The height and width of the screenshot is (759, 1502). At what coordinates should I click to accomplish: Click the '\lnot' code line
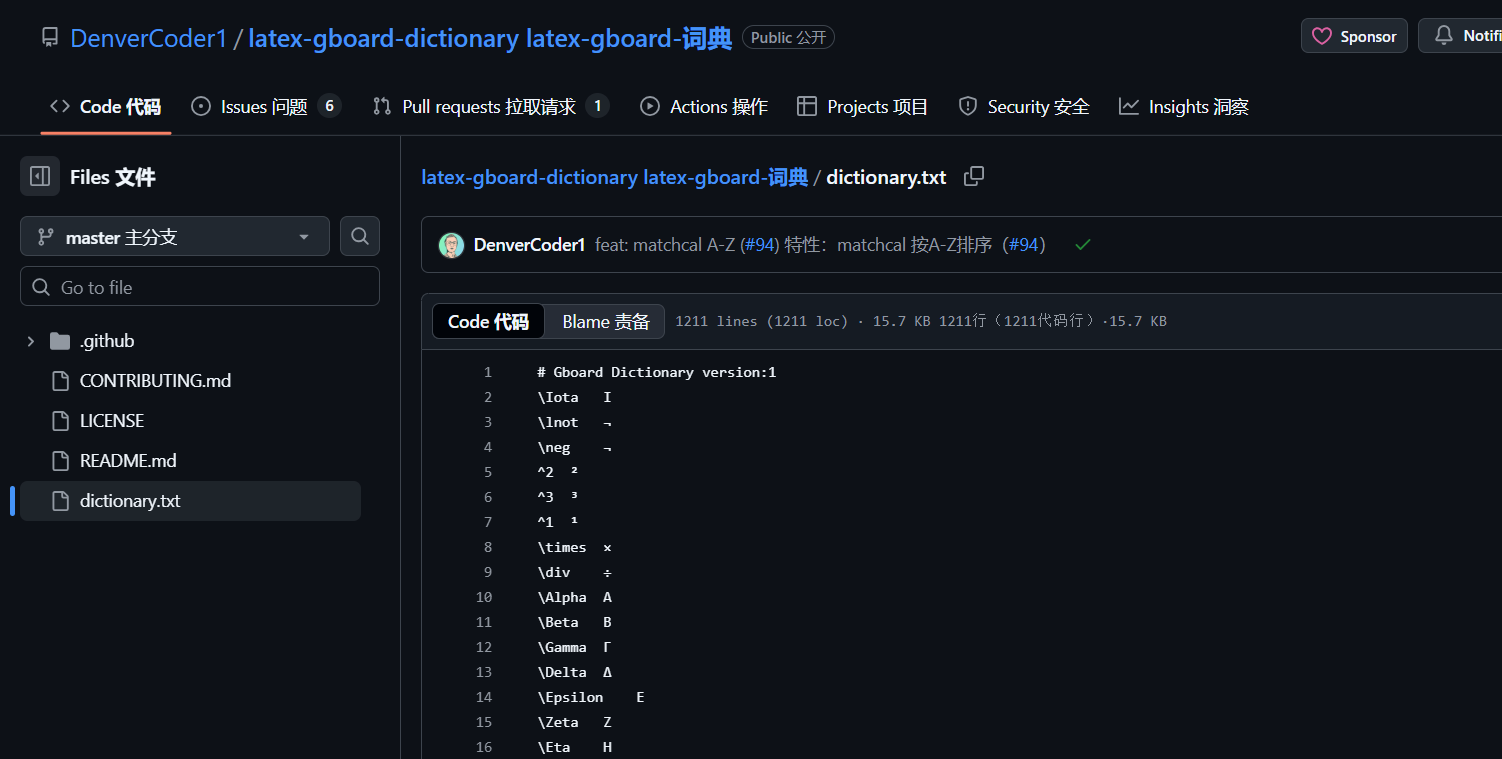[x=574, y=422]
